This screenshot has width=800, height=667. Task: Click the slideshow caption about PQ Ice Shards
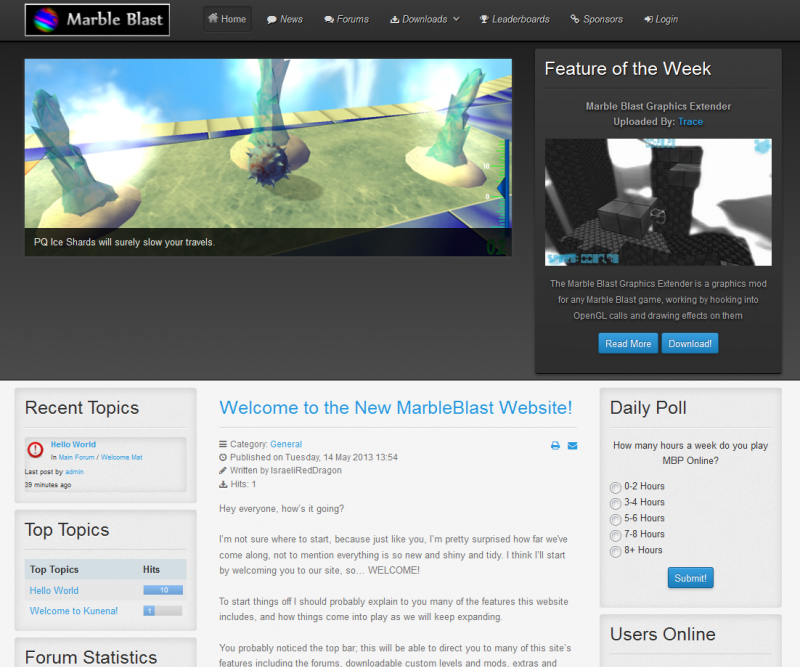124,242
